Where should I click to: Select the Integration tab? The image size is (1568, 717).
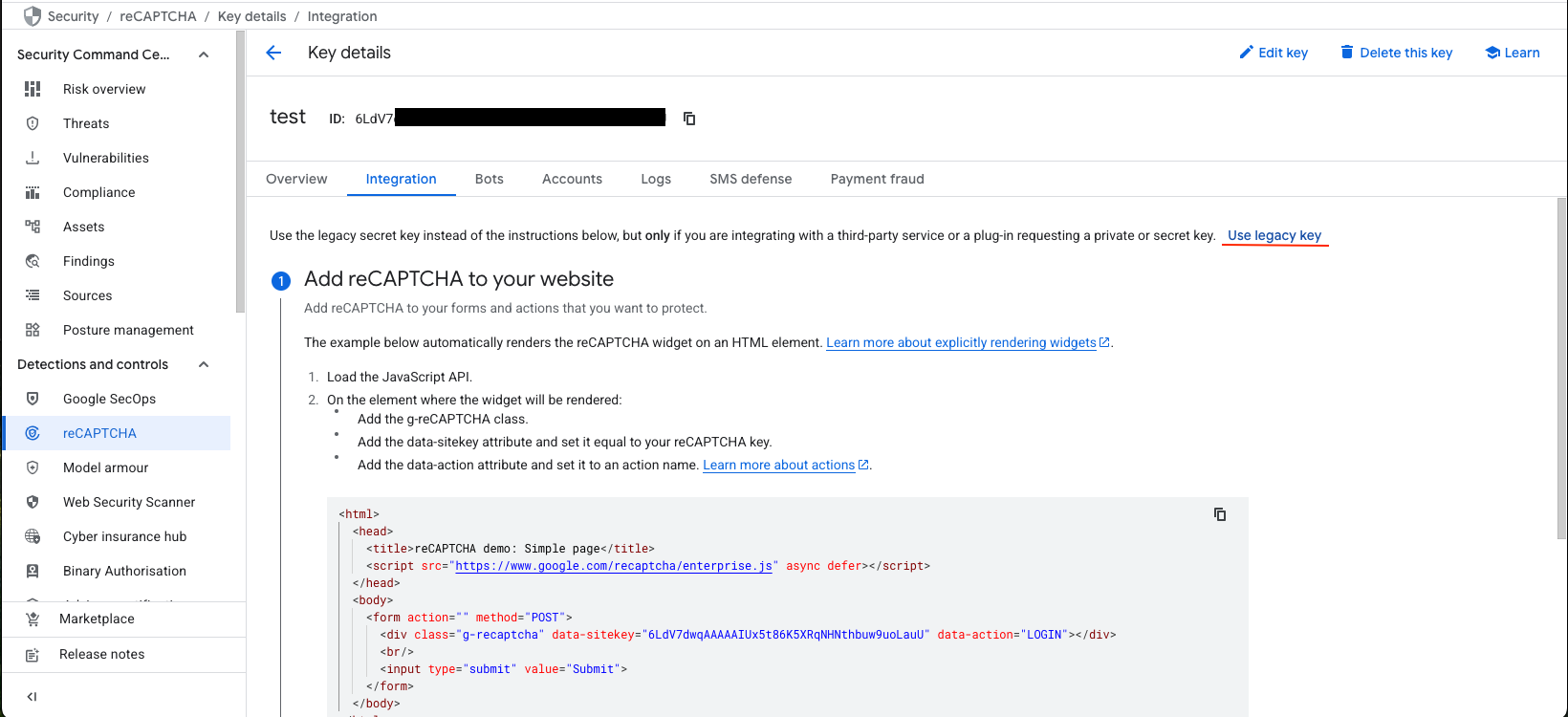[x=402, y=179]
